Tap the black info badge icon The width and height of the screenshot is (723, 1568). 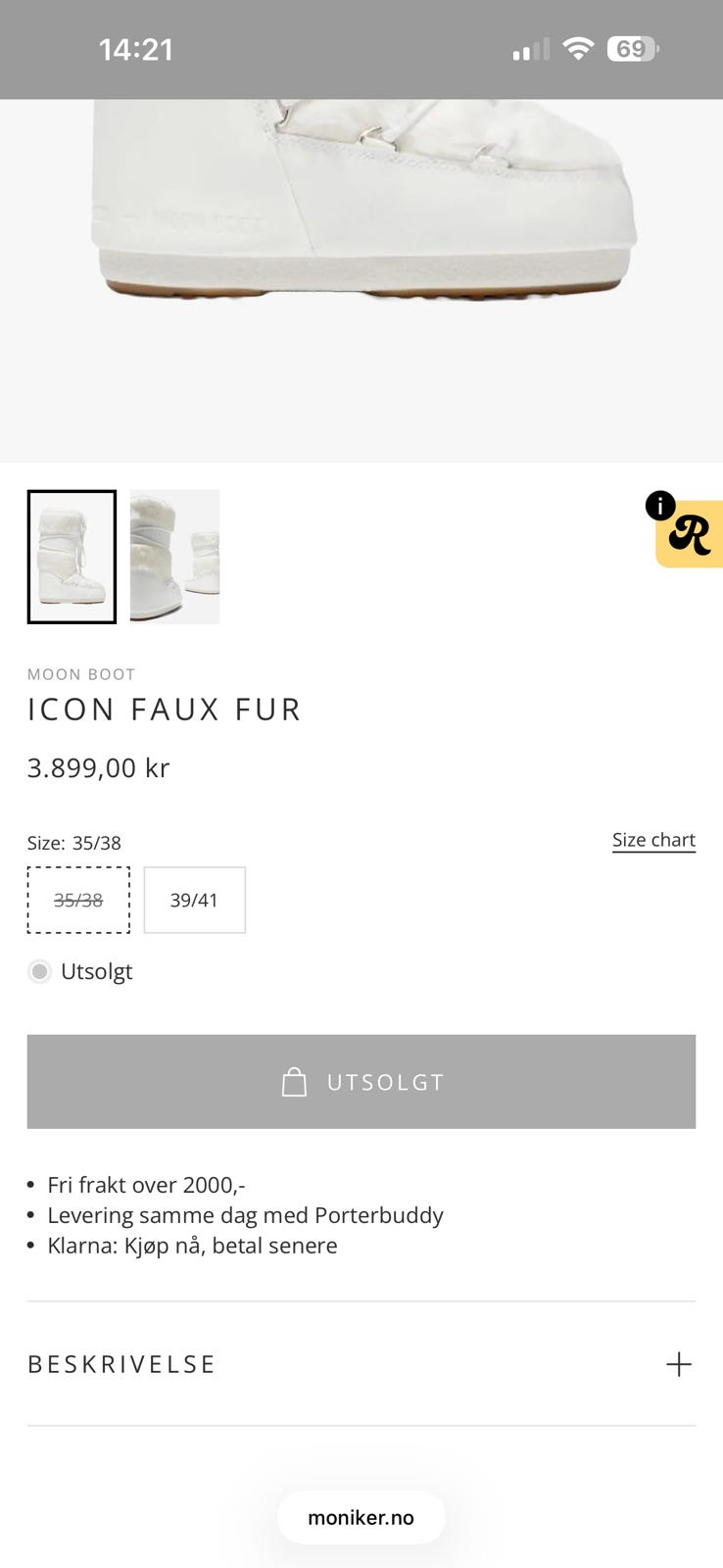point(660,506)
